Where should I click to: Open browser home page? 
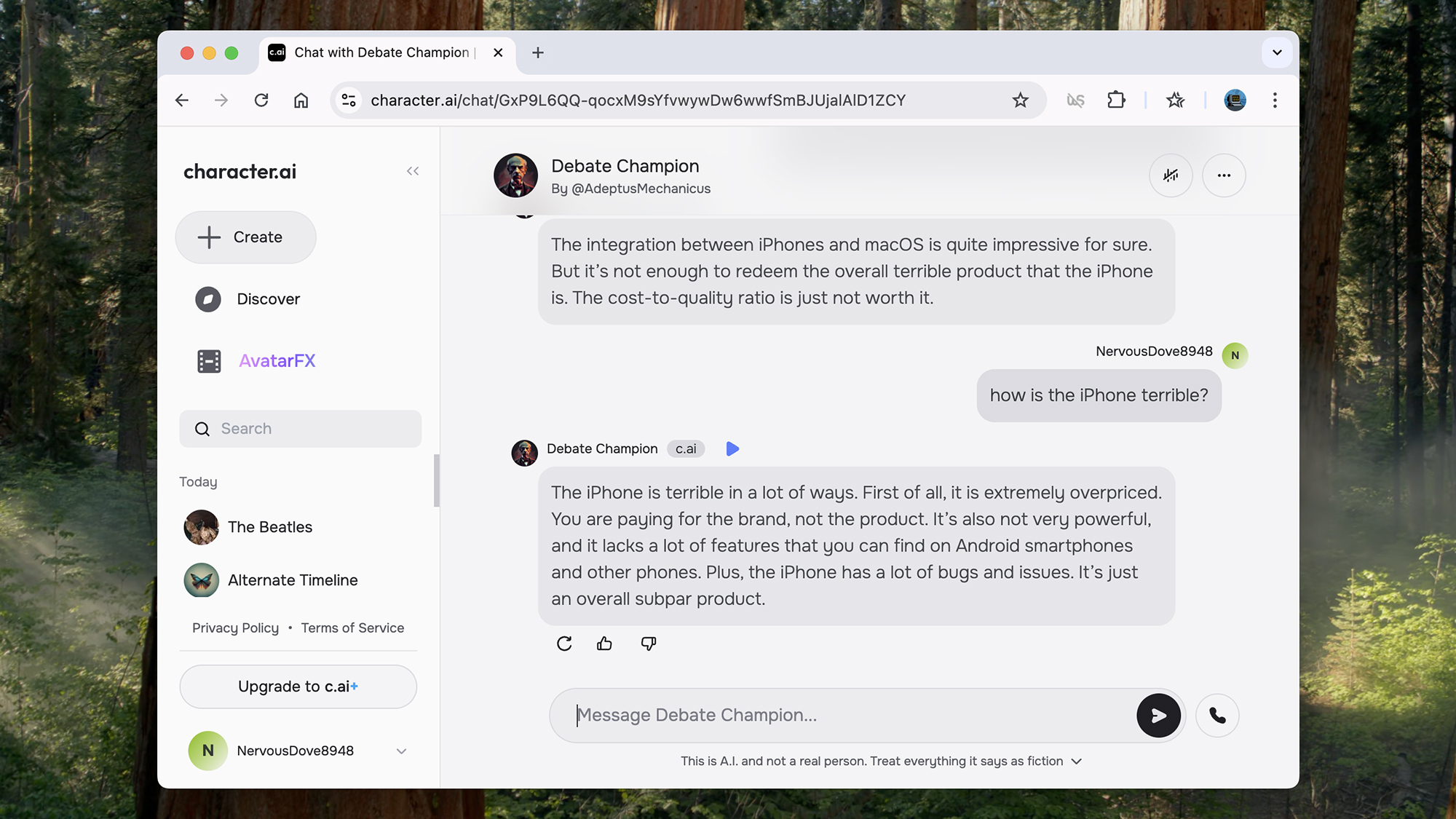[301, 100]
